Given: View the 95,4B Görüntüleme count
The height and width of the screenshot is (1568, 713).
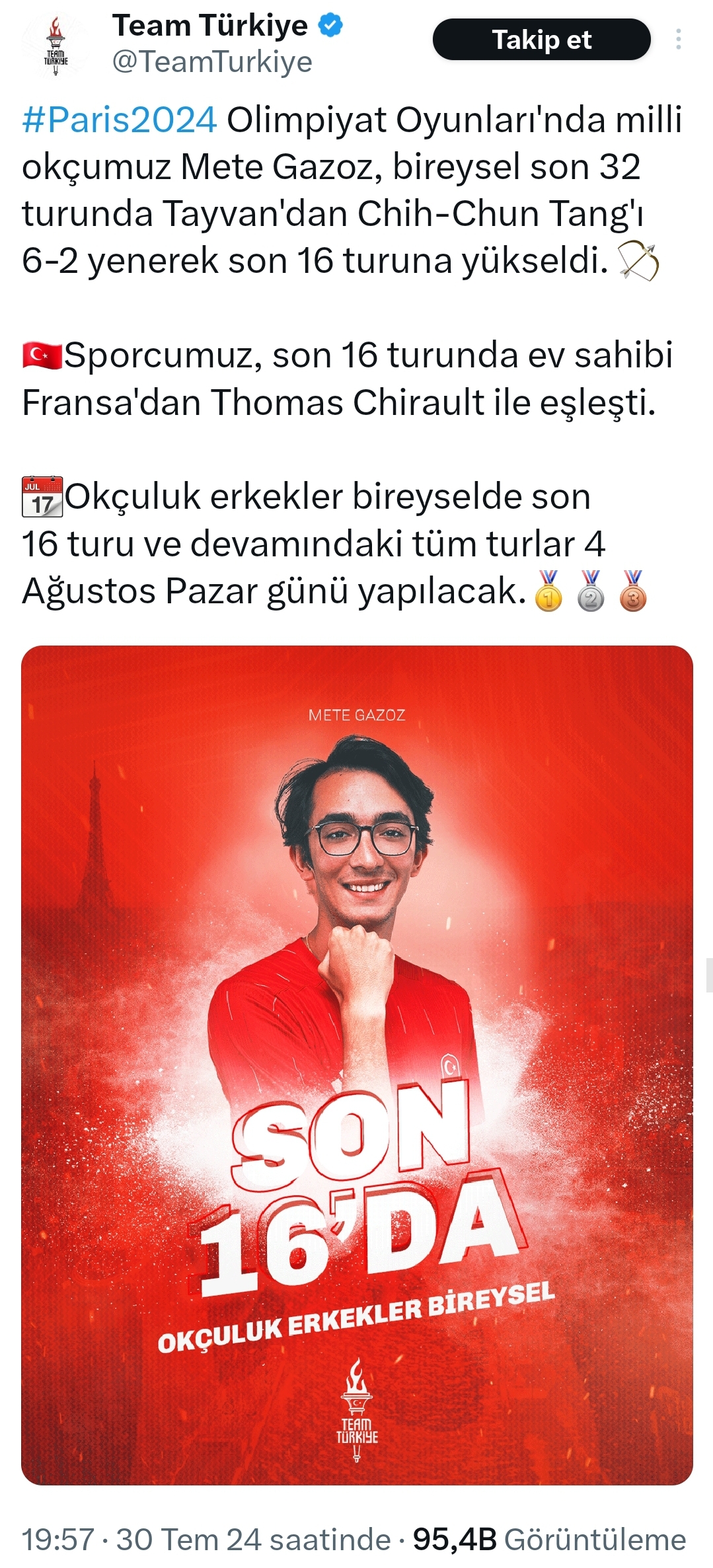Looking at the screenshot, I should pyautogui.click(x=549, y=1540).
